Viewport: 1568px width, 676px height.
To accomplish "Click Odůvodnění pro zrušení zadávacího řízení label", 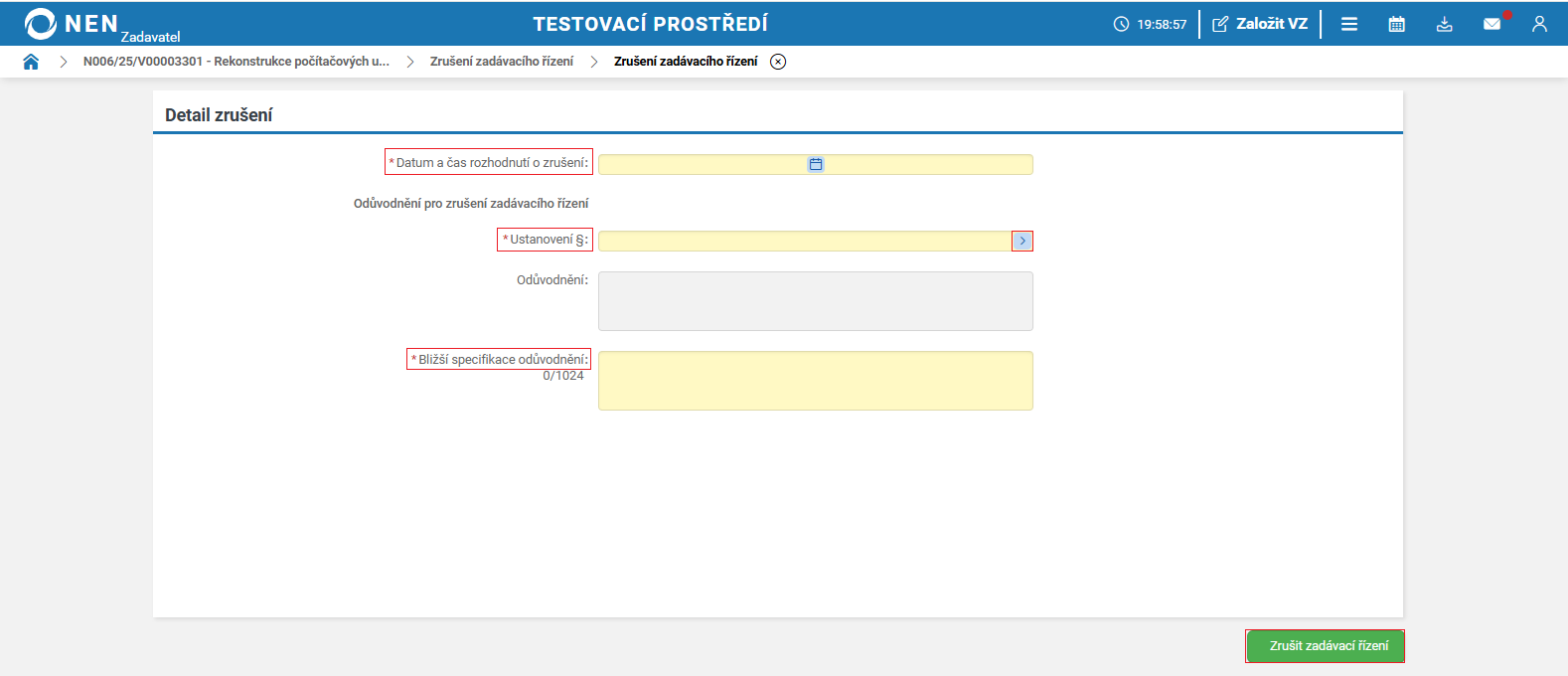I will 471,203.
